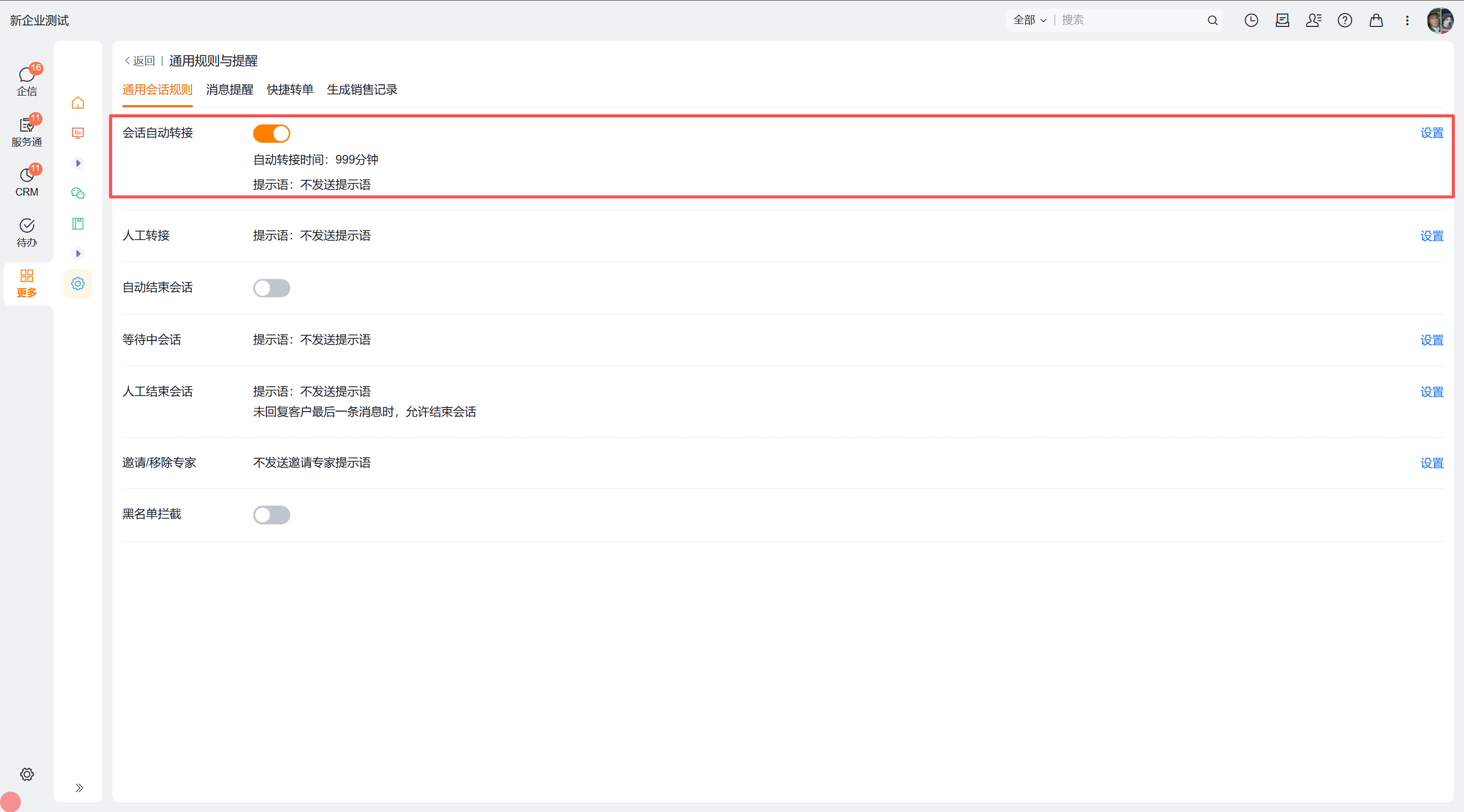Click the 返回 back link

pyautogui.click(x=140, y=61)
